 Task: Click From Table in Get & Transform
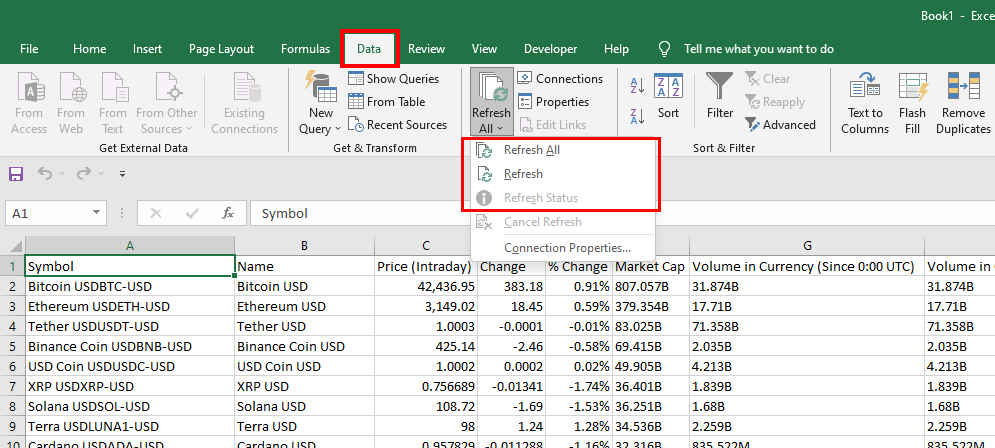coord(386,102)
